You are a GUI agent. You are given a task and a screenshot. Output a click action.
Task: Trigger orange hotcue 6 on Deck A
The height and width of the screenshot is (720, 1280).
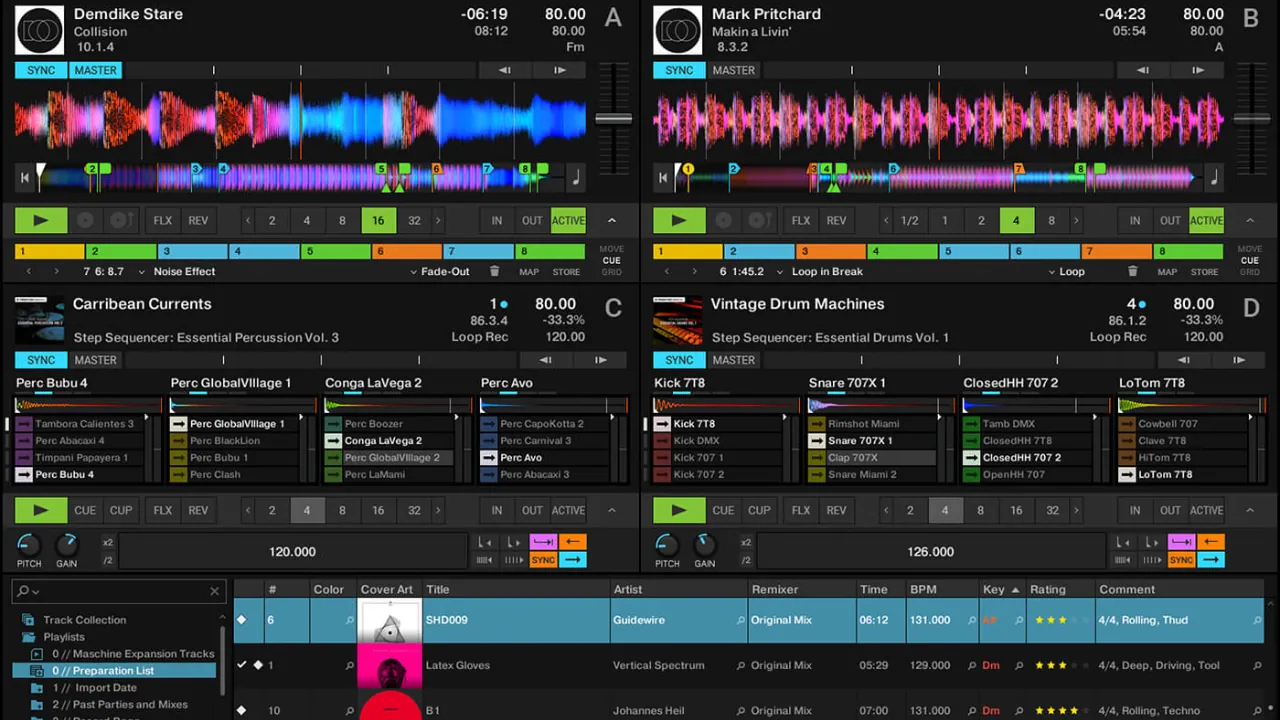coord(407,252)
